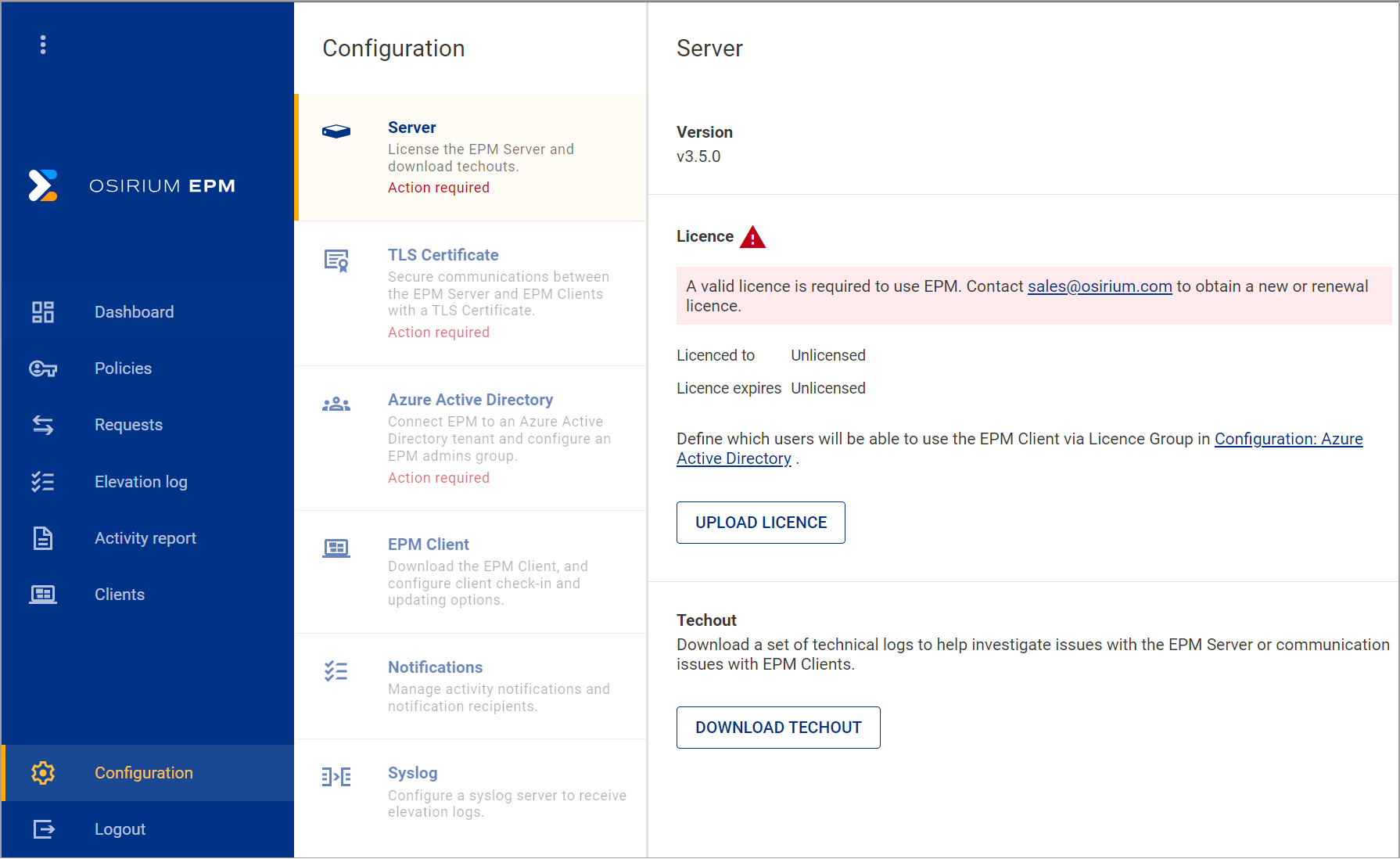Viewport: 1400px width, 859px height.
Task: Click the EPM Client laptop icon
Action: pyautogui.click(x=336, y=548)
